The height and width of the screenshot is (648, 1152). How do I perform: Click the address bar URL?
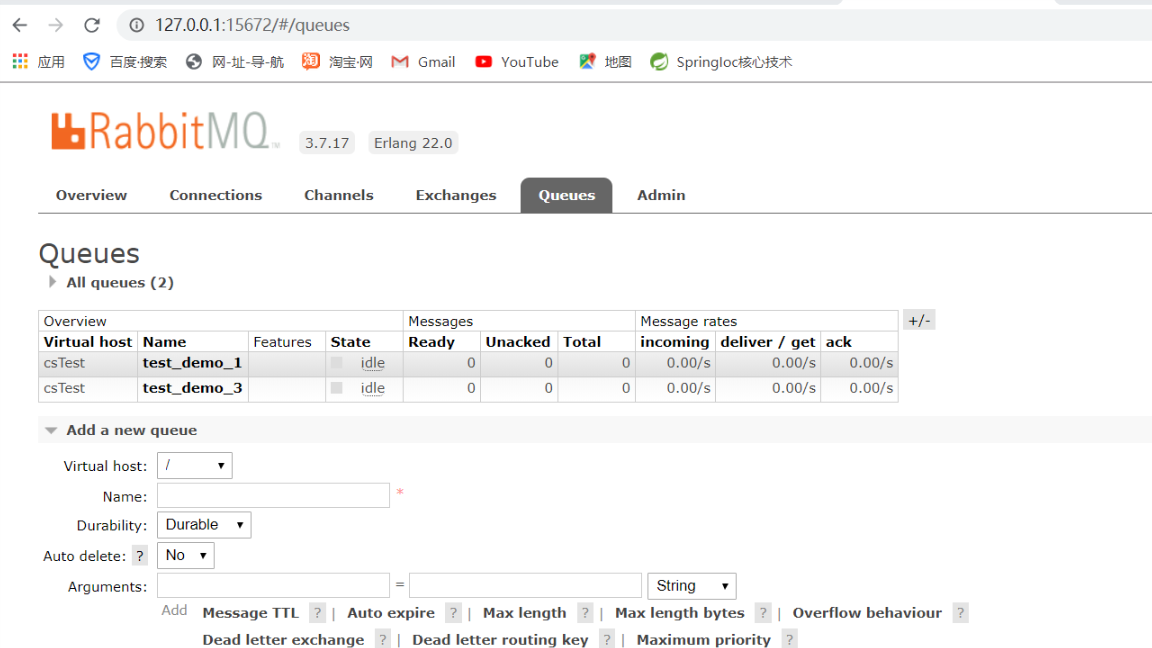(x=252, y=25)
